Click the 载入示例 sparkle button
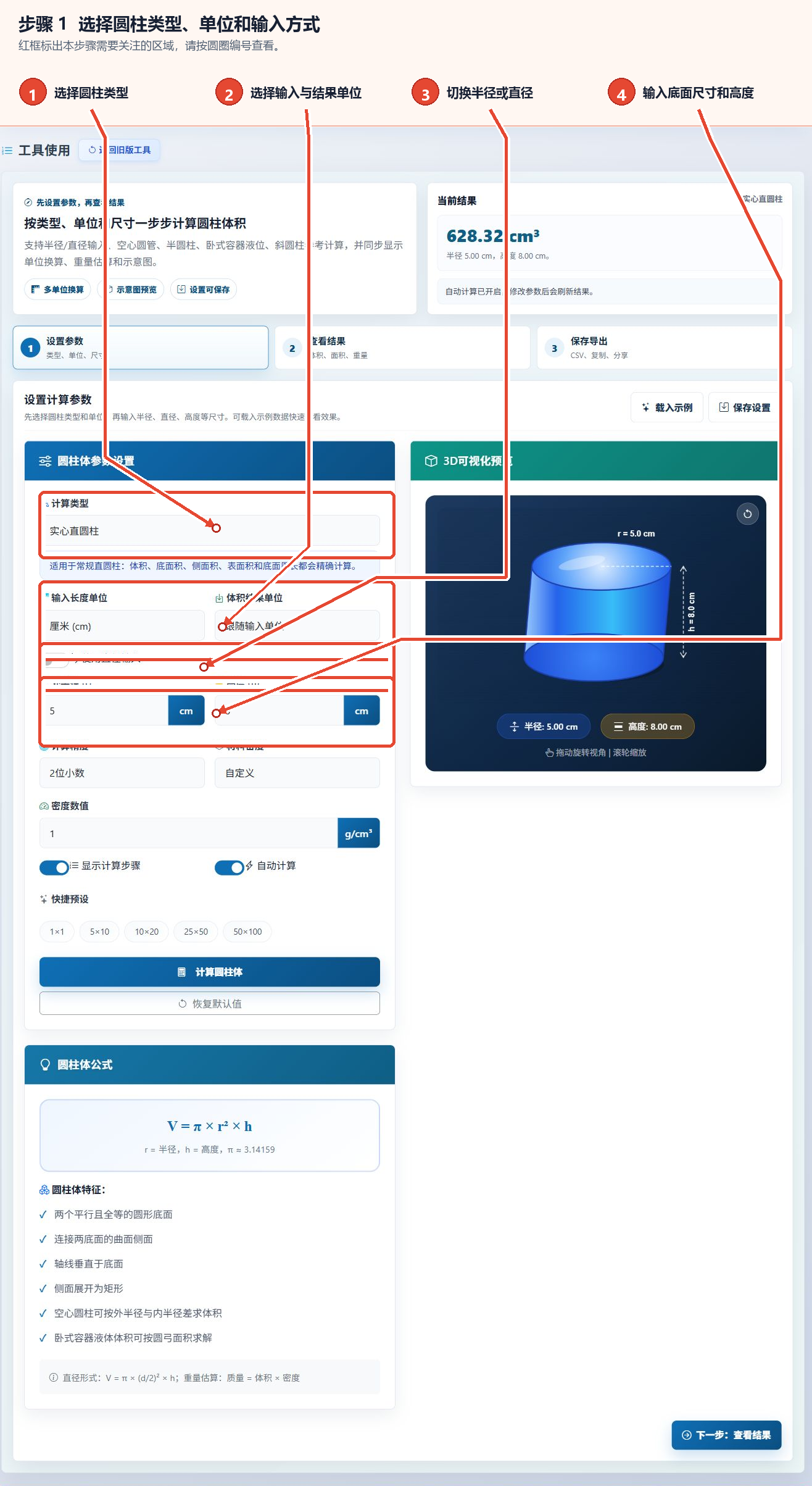Image resolution: width=812 pixels, height=1486 pixels. click(x=667, y=407)
